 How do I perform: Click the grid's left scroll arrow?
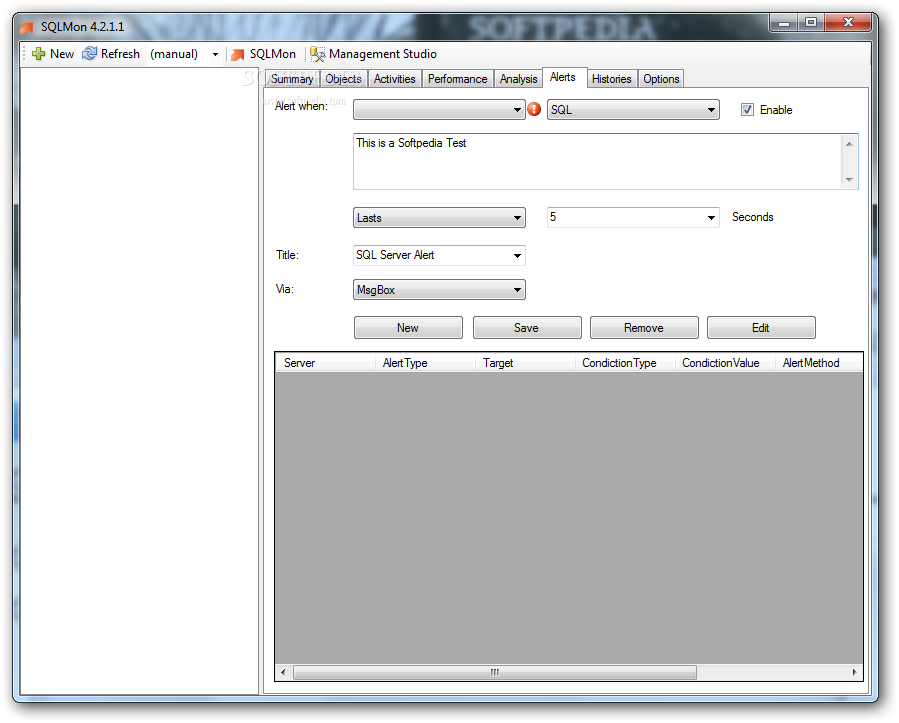click(x=283, y=672)
